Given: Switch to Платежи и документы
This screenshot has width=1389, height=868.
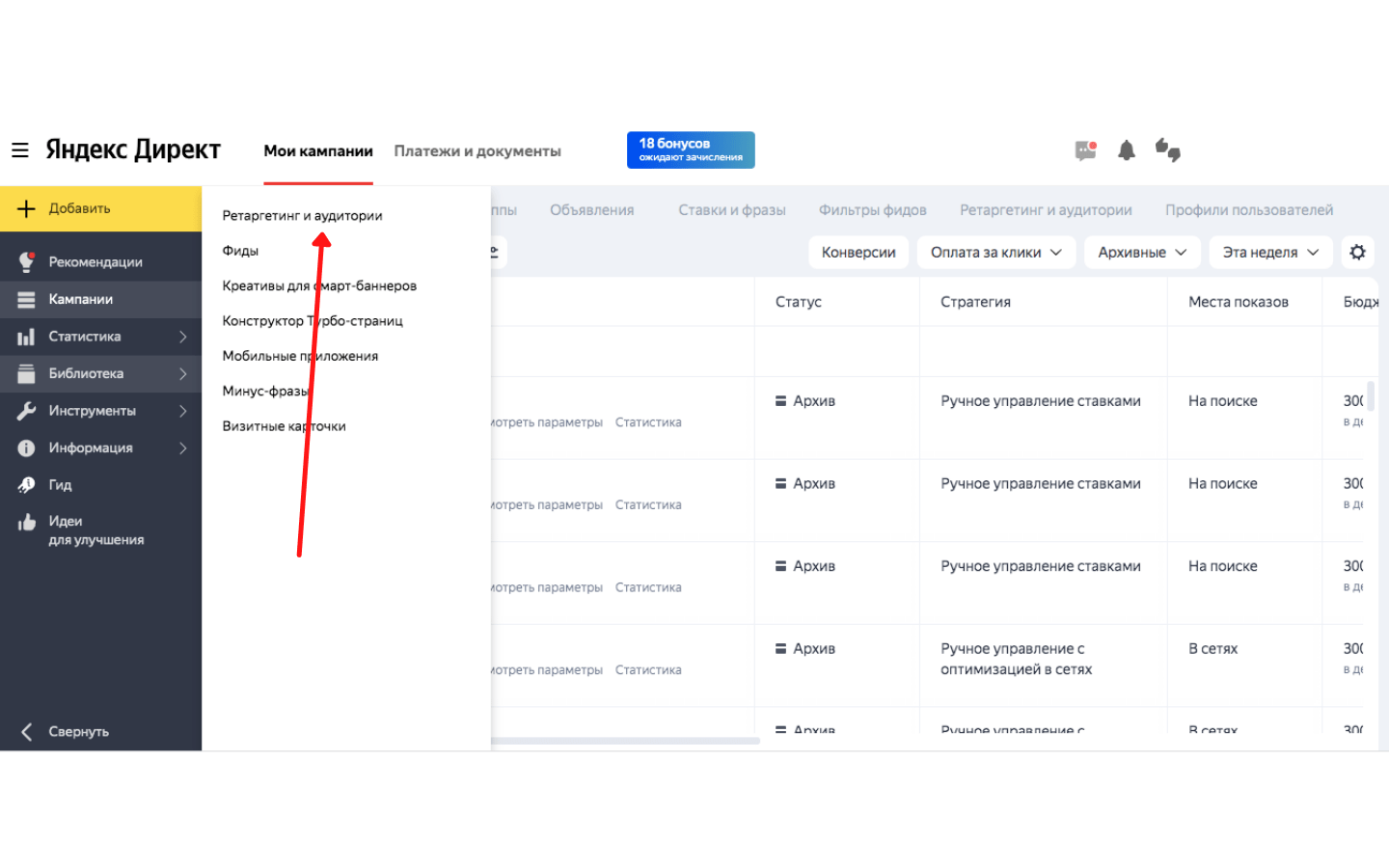Looking at the screenshot, I should pos(477,150).
